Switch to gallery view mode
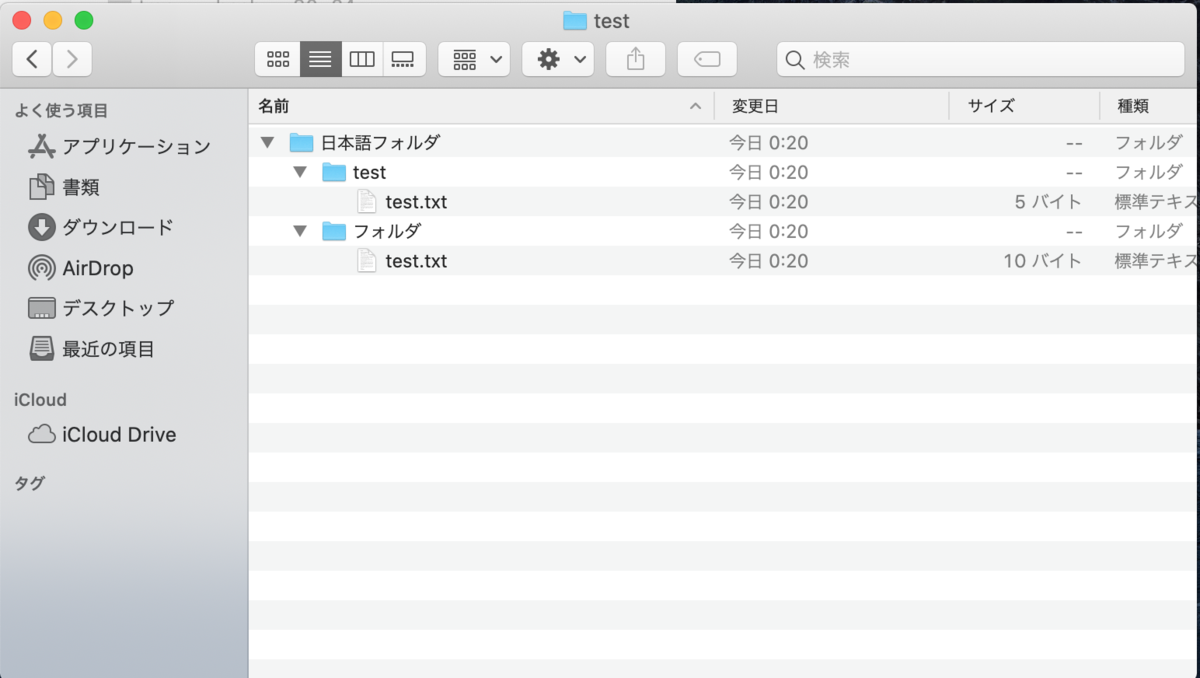 [404, 58]
